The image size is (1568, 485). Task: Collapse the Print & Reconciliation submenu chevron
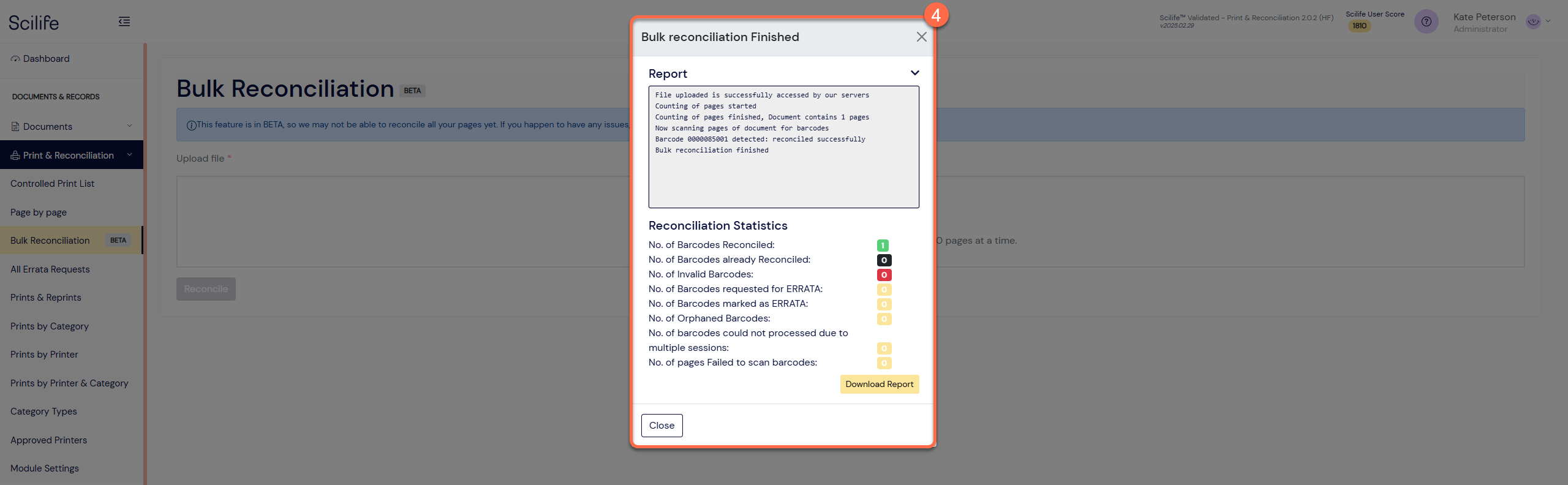pyautogui.click(x=129, y=155)
